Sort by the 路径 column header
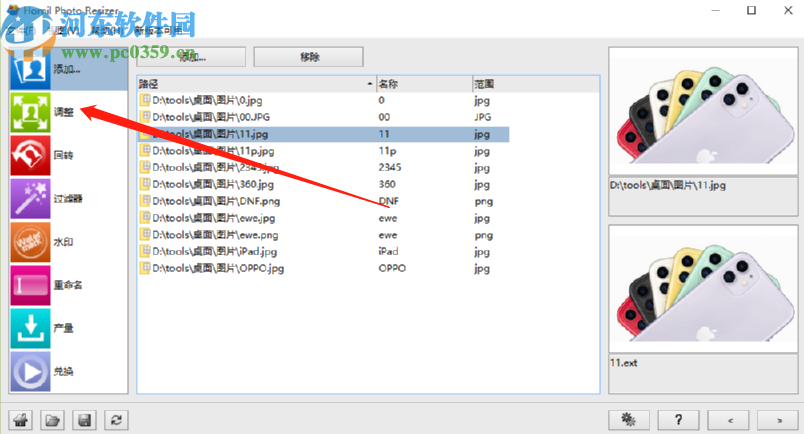Screen dimensions: 804x434 click(256, 84)
